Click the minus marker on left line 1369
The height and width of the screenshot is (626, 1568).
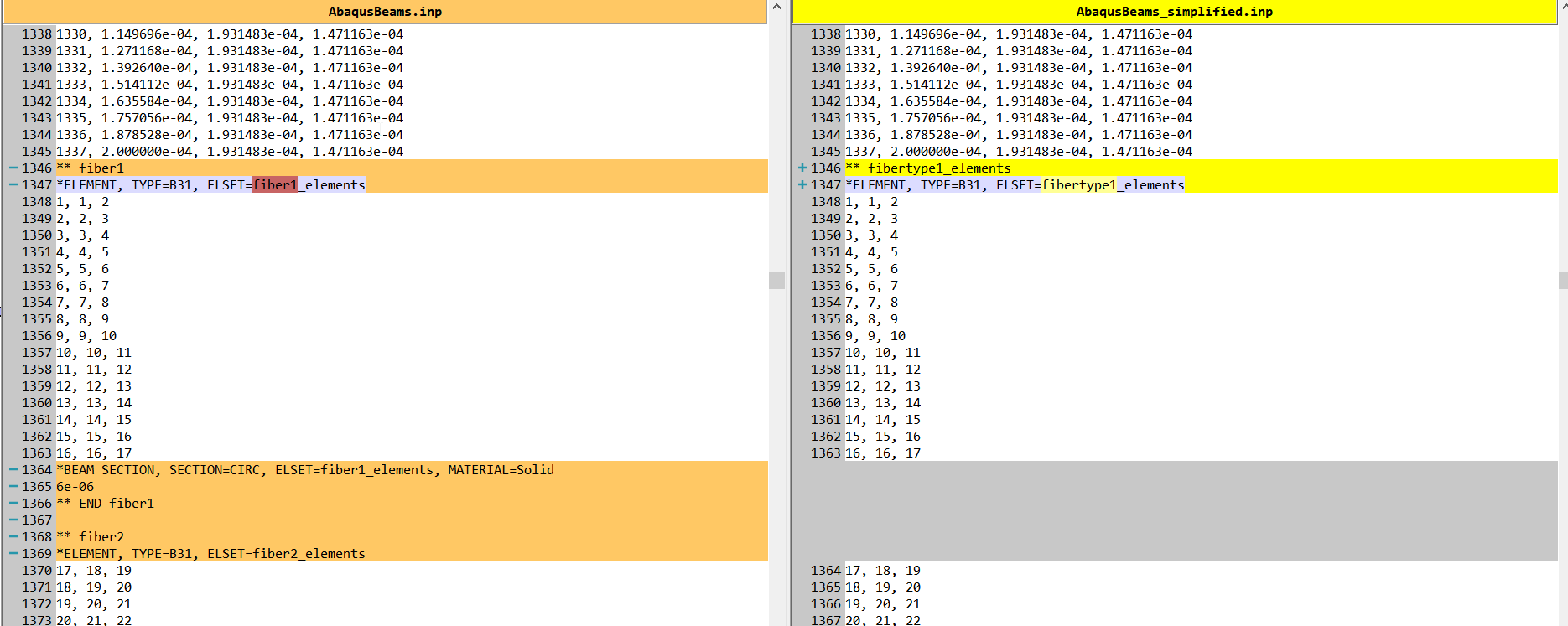pos(13,554)
